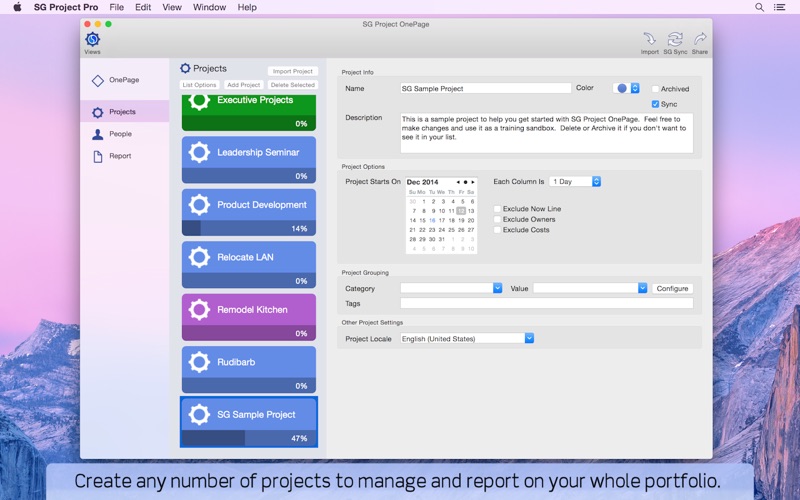Viewport: 800px width, 500px height.
Task: Click the Add Project button
Action: pos(244,85)
